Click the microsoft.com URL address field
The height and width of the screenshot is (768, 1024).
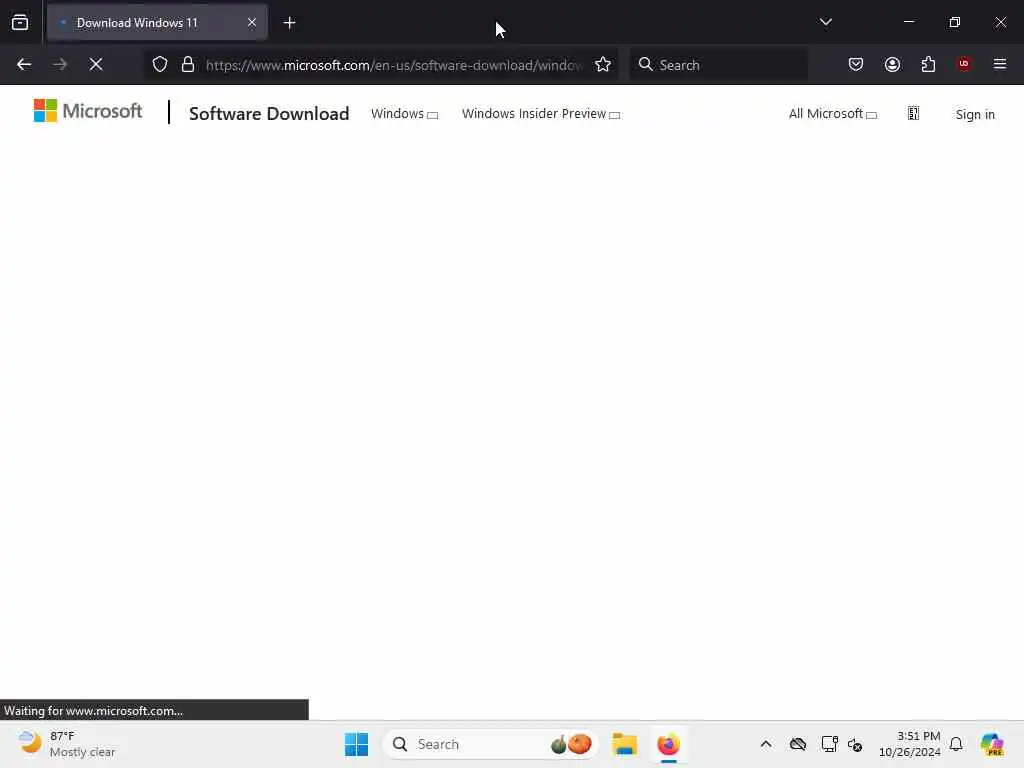click(394, 65)
